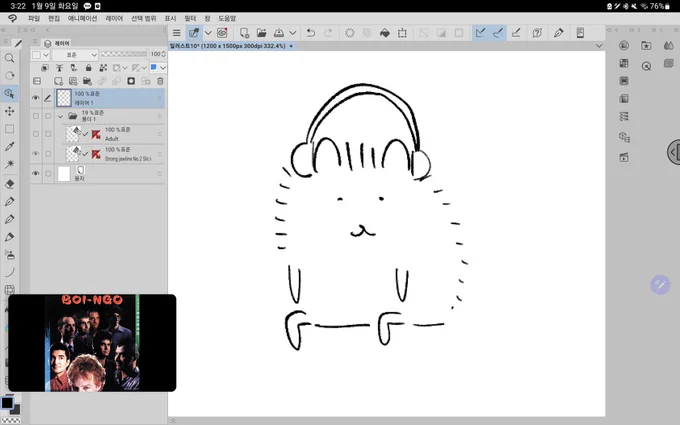This screenshot has height=425, width=680.
Task: Click the Boingo album video thumbnail
Action: [92, 343]
